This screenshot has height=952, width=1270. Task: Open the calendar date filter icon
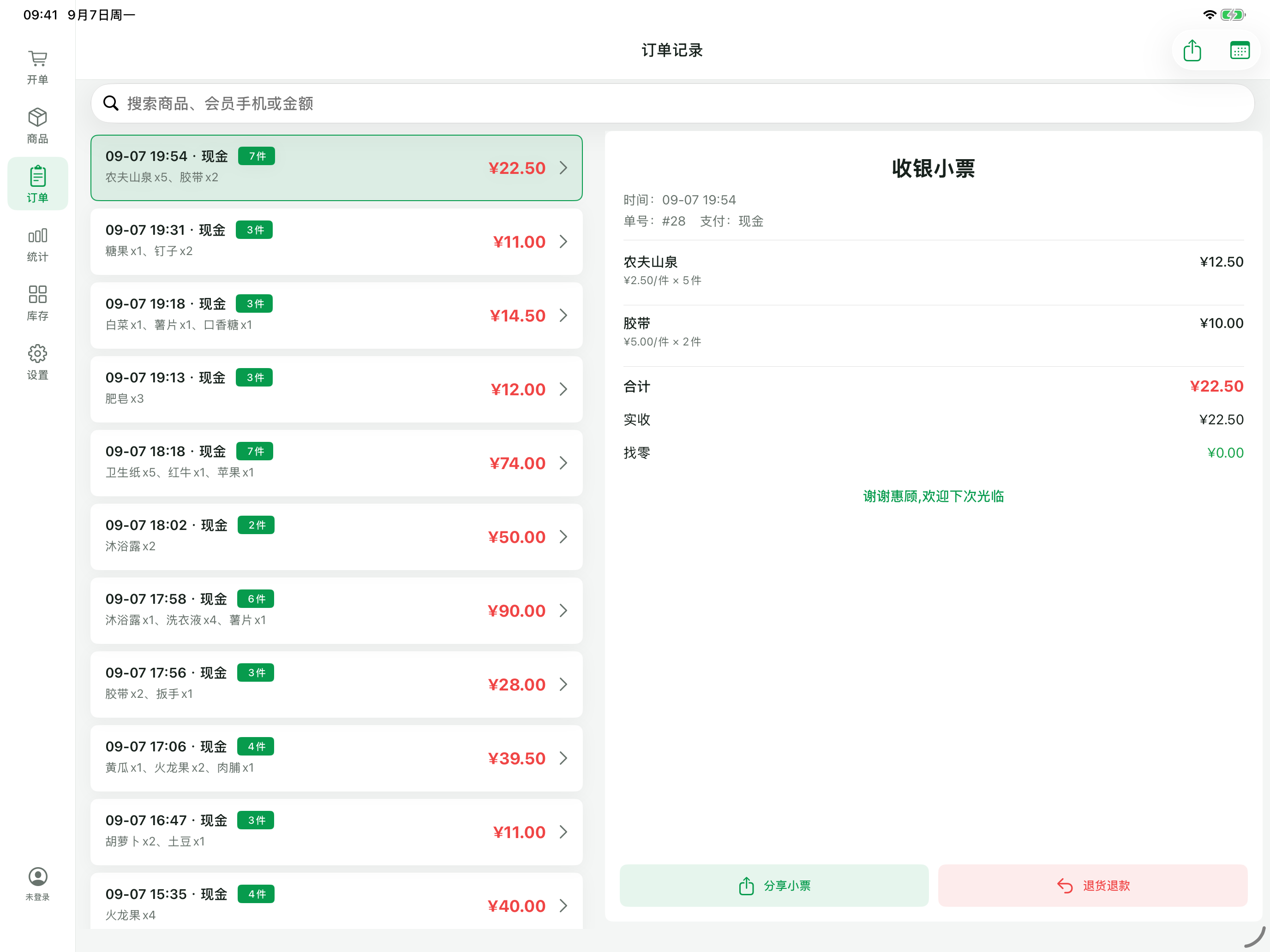tap(1240, 50)
